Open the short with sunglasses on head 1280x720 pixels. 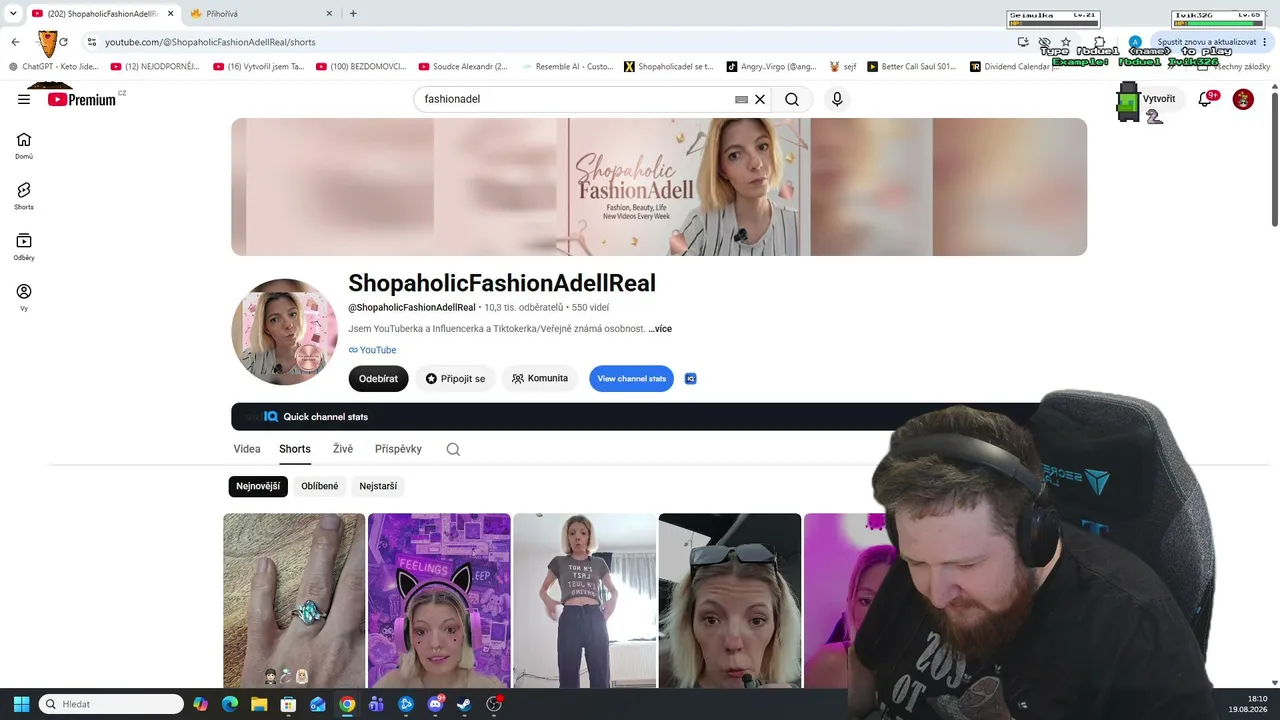click(730, 600)
